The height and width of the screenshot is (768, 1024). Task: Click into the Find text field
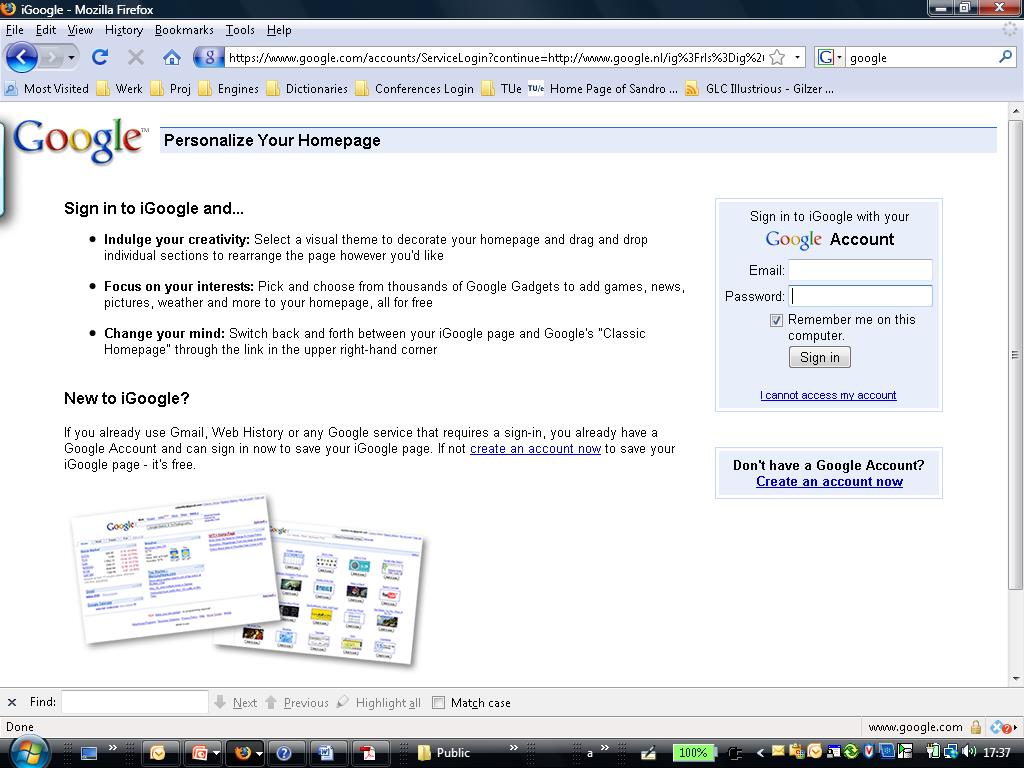pos(135,703)
